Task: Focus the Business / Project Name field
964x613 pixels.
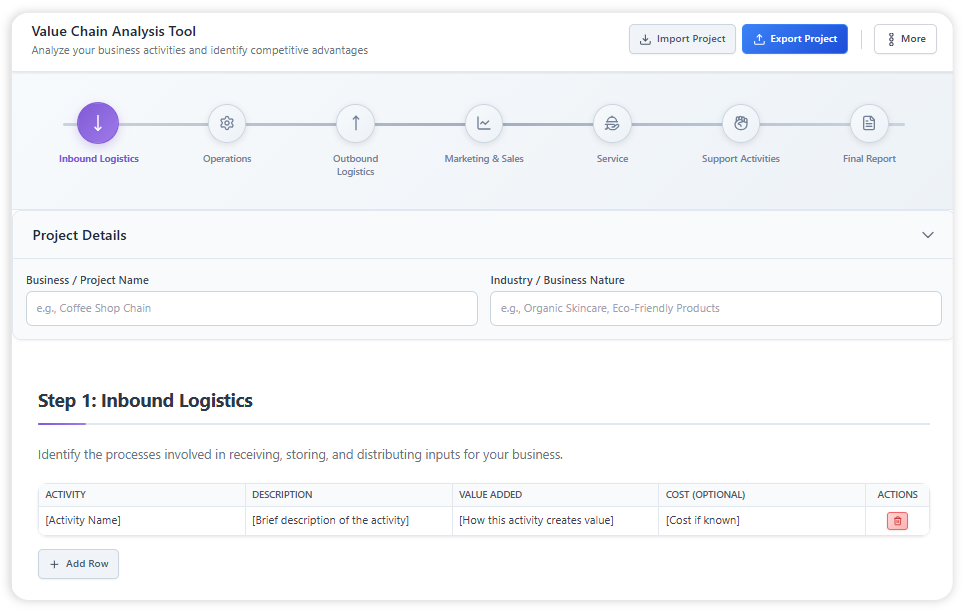Action: point(252,309)
